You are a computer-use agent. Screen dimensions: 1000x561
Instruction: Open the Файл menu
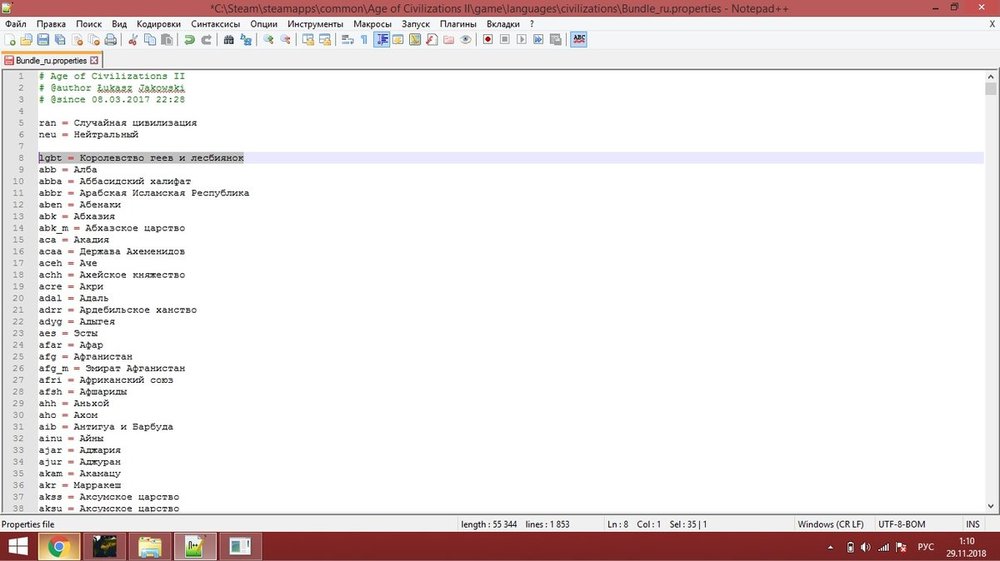click(x=15, y=24)
